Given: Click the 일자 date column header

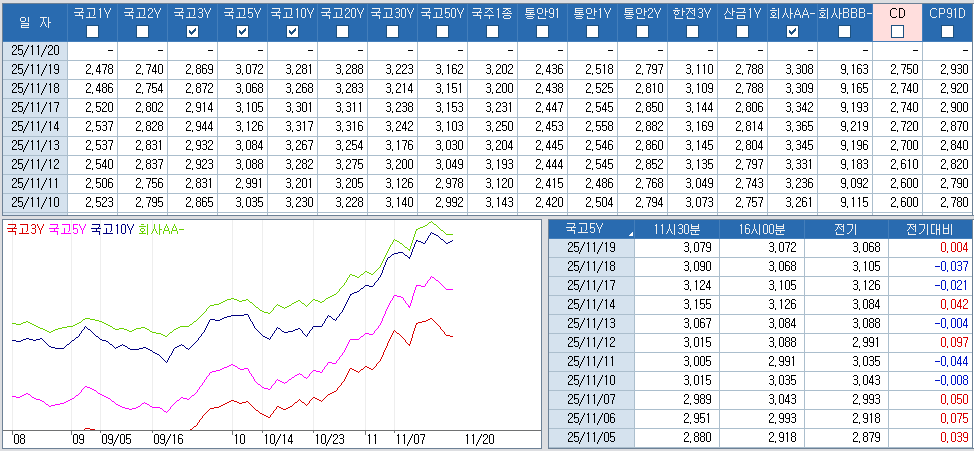Looking at the screenshot, I should [x=34, y=21].
